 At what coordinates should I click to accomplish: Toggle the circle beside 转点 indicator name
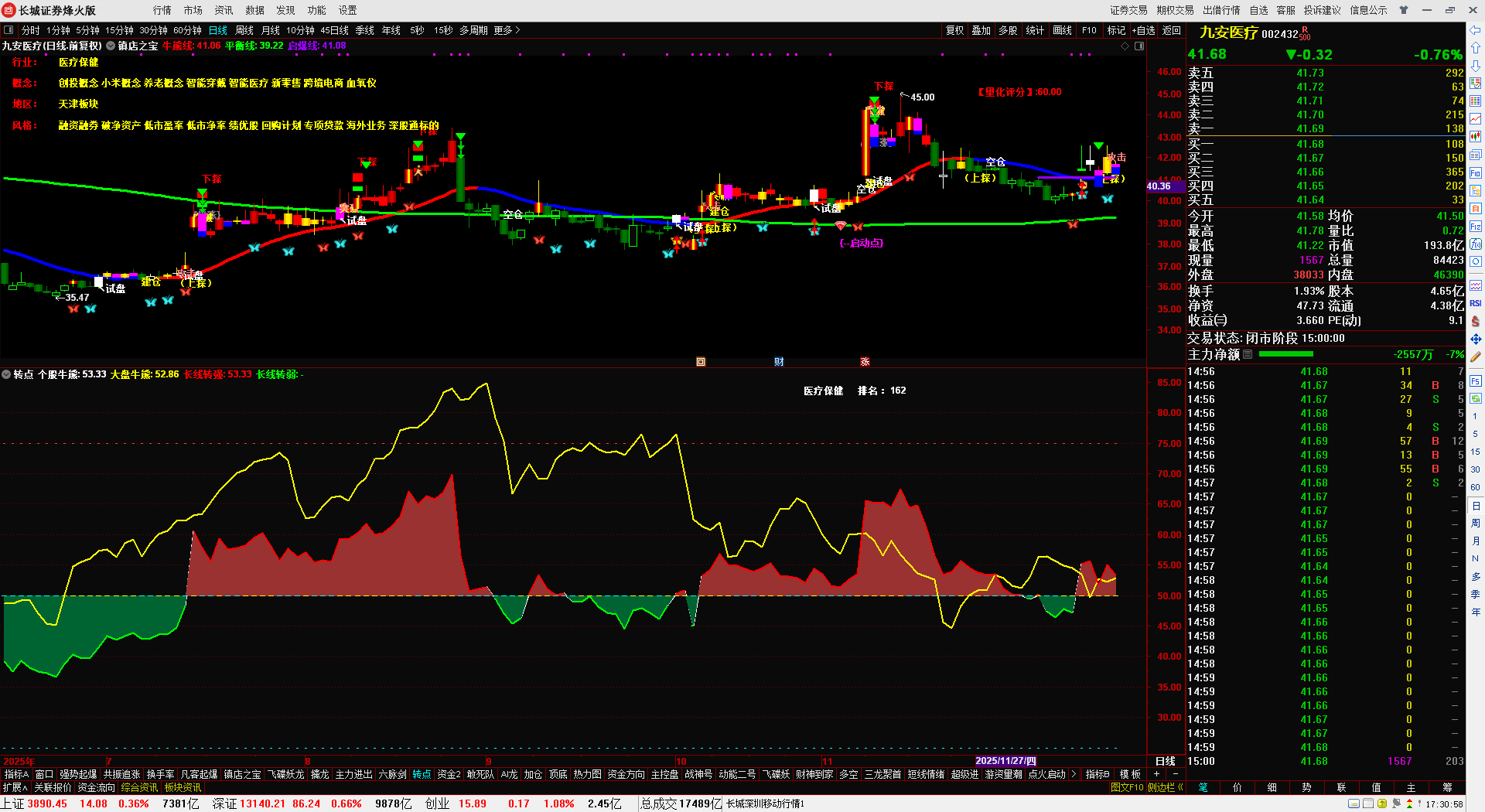(x=6, y=374)
